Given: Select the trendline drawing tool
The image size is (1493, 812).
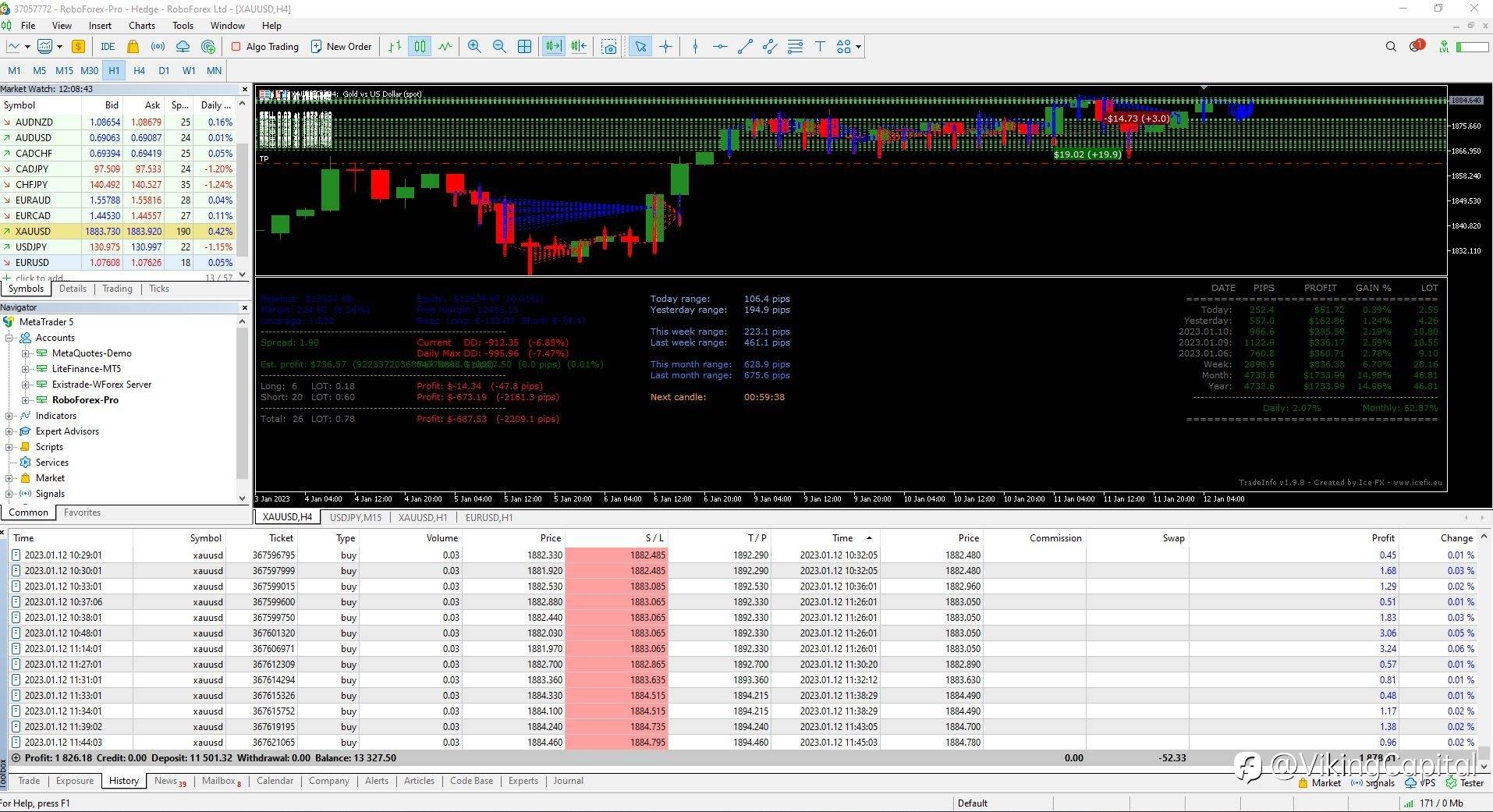Looking at the screenshot, I should (745, 47).
